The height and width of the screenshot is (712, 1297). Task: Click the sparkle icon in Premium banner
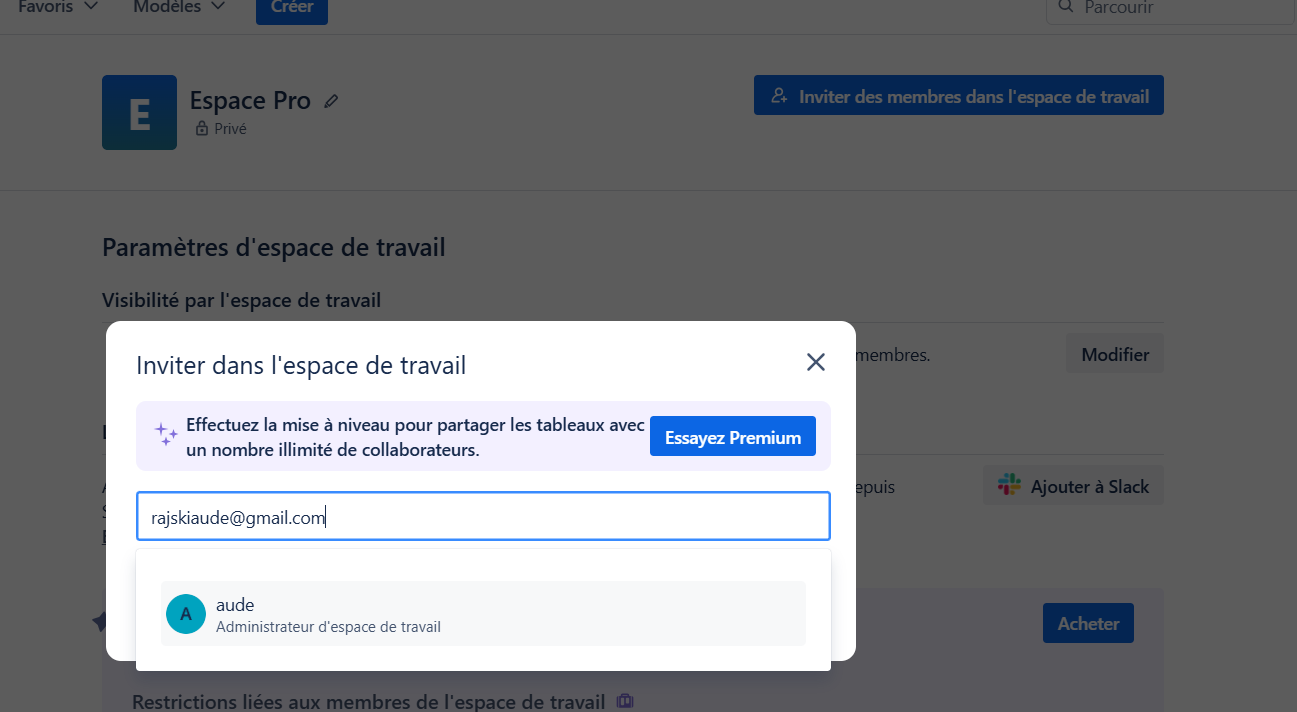pyautogui.click(x=166, y=434)
